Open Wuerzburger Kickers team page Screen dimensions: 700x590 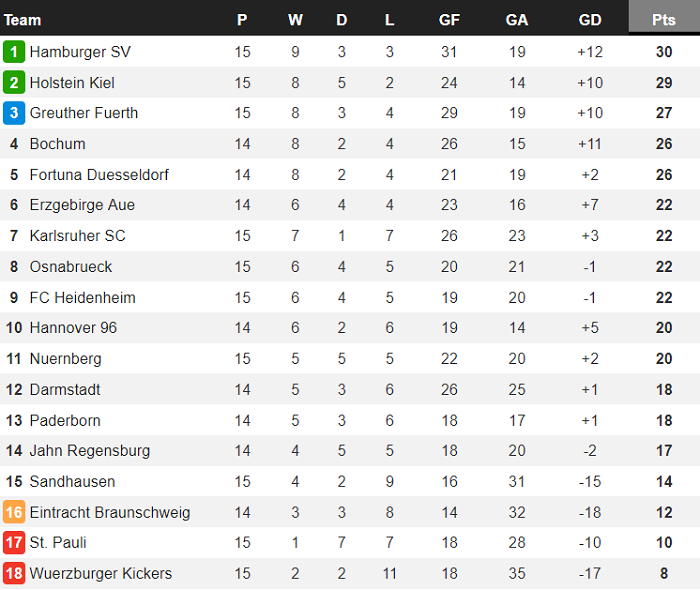coord(101,574)
